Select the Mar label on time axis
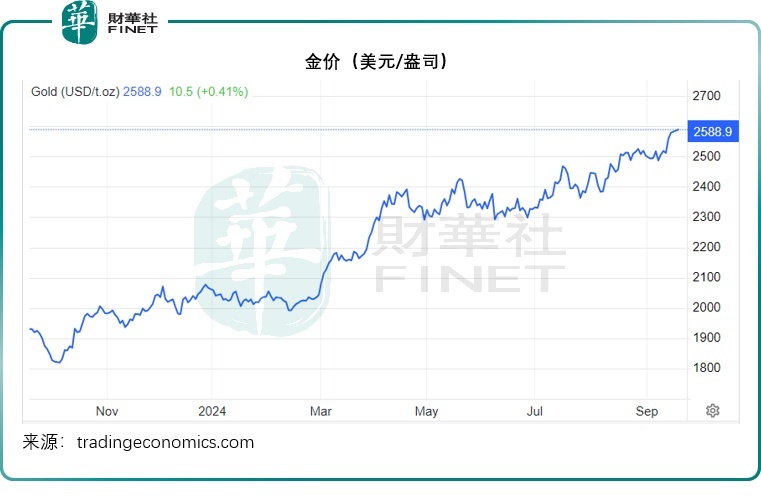761x501 pixels. pos(320,411)
